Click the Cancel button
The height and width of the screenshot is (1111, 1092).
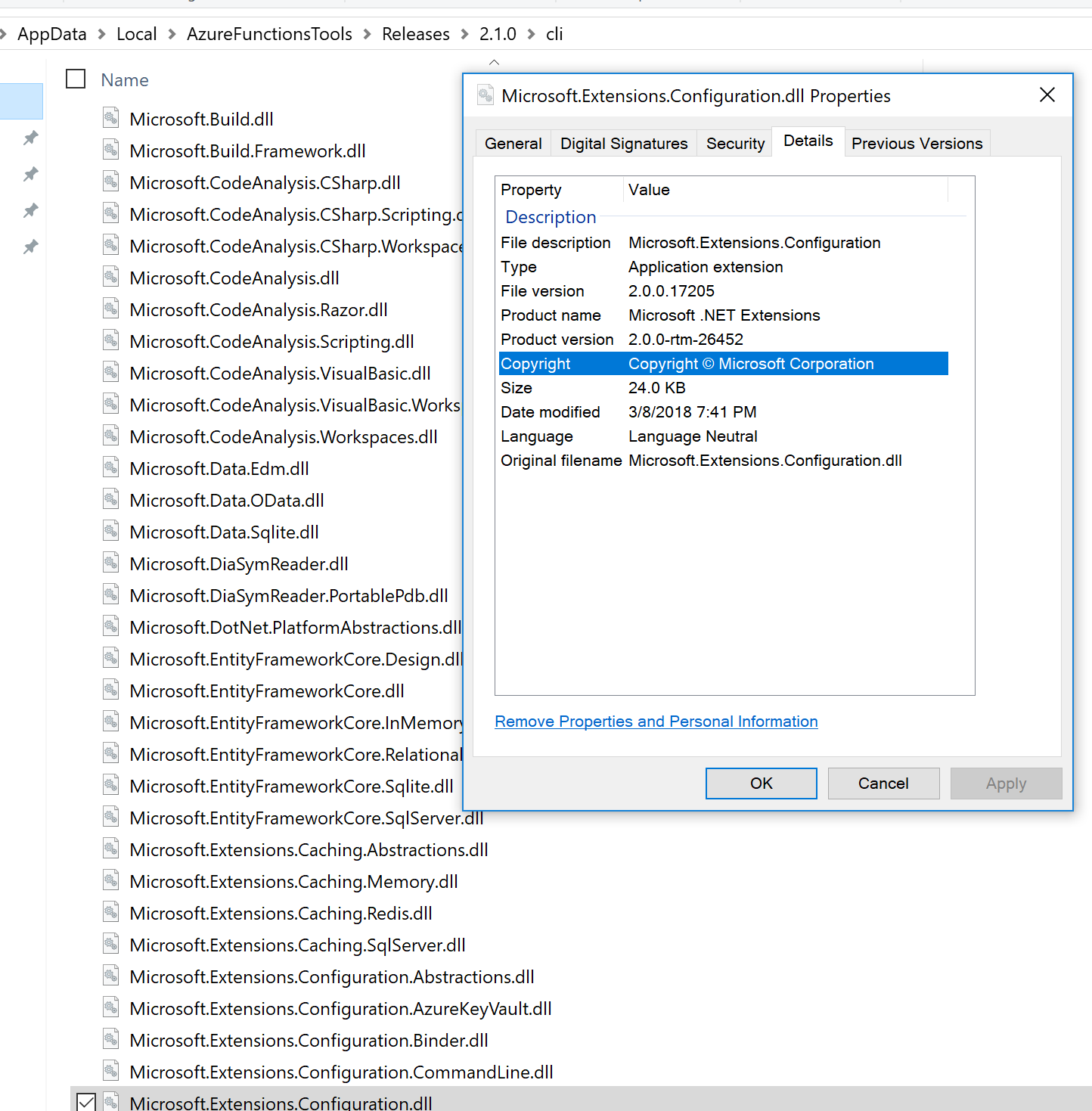(x=883, y=784)
